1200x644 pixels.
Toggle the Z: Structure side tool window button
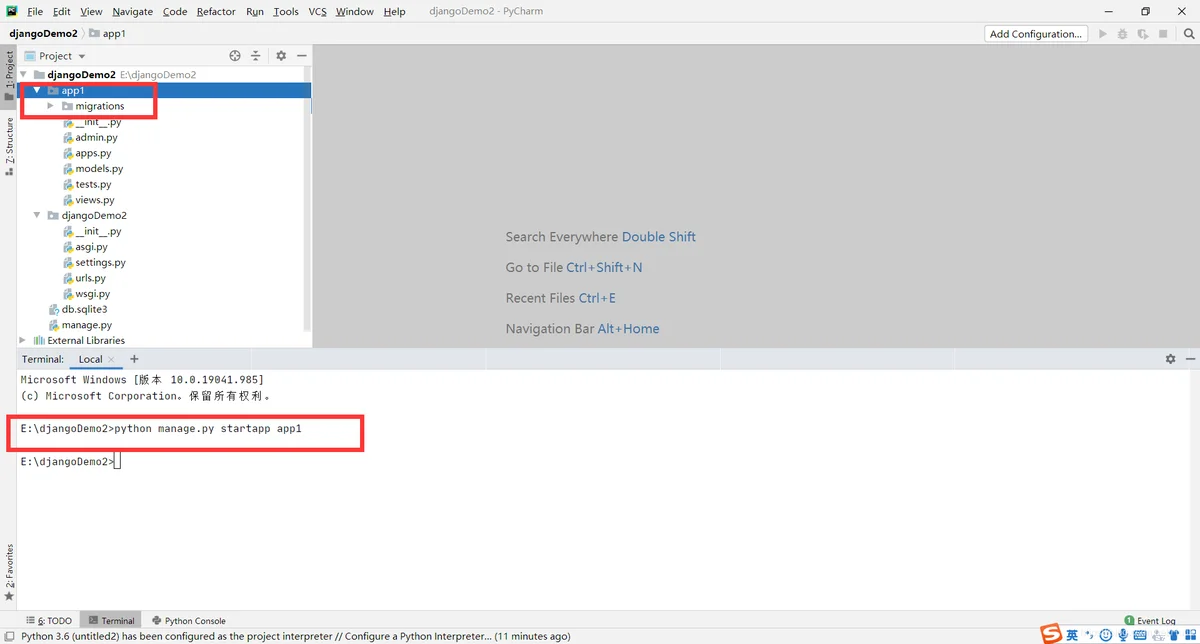click(9, 147)
